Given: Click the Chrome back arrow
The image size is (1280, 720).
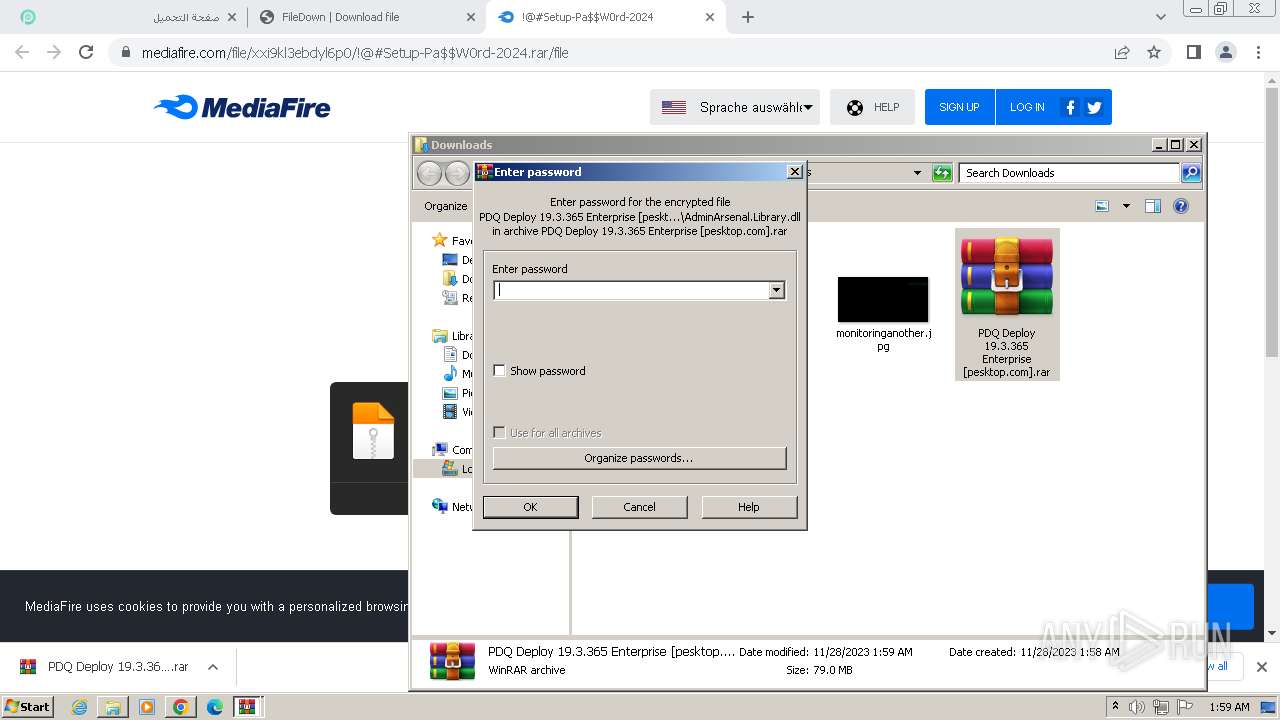Looking at the screenshot, I should (22, 52).
